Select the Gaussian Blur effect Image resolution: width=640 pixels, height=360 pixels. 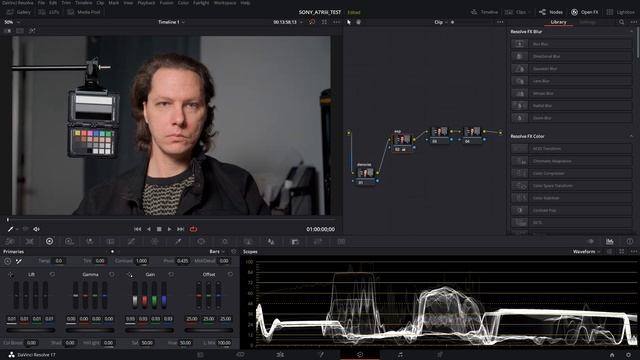(571, 69)
